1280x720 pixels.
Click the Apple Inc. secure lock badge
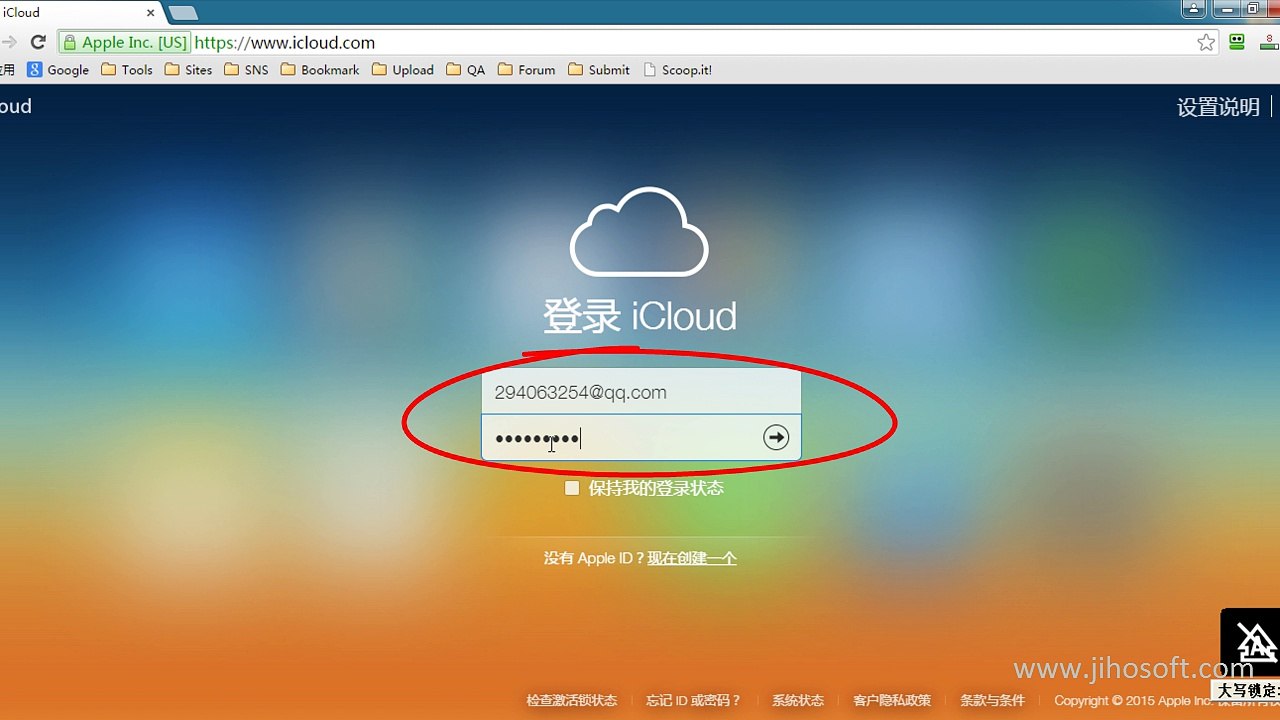click(x=124, y=43)
